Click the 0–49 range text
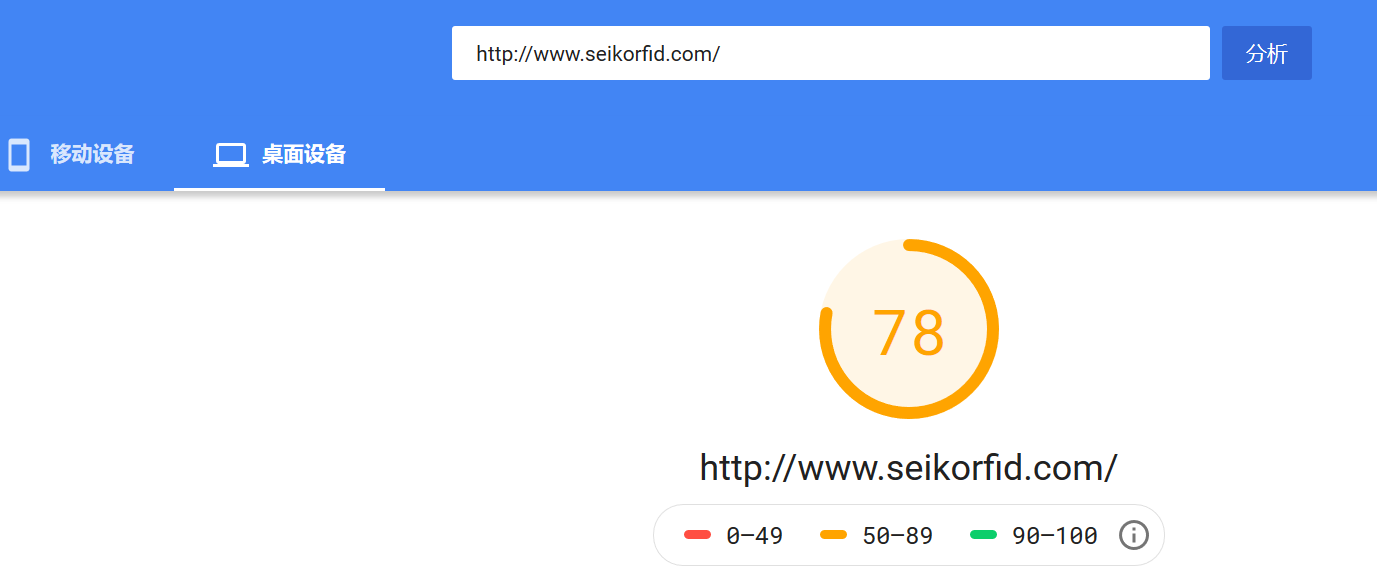Viewport: 1377px width, 571px height. 755,536
